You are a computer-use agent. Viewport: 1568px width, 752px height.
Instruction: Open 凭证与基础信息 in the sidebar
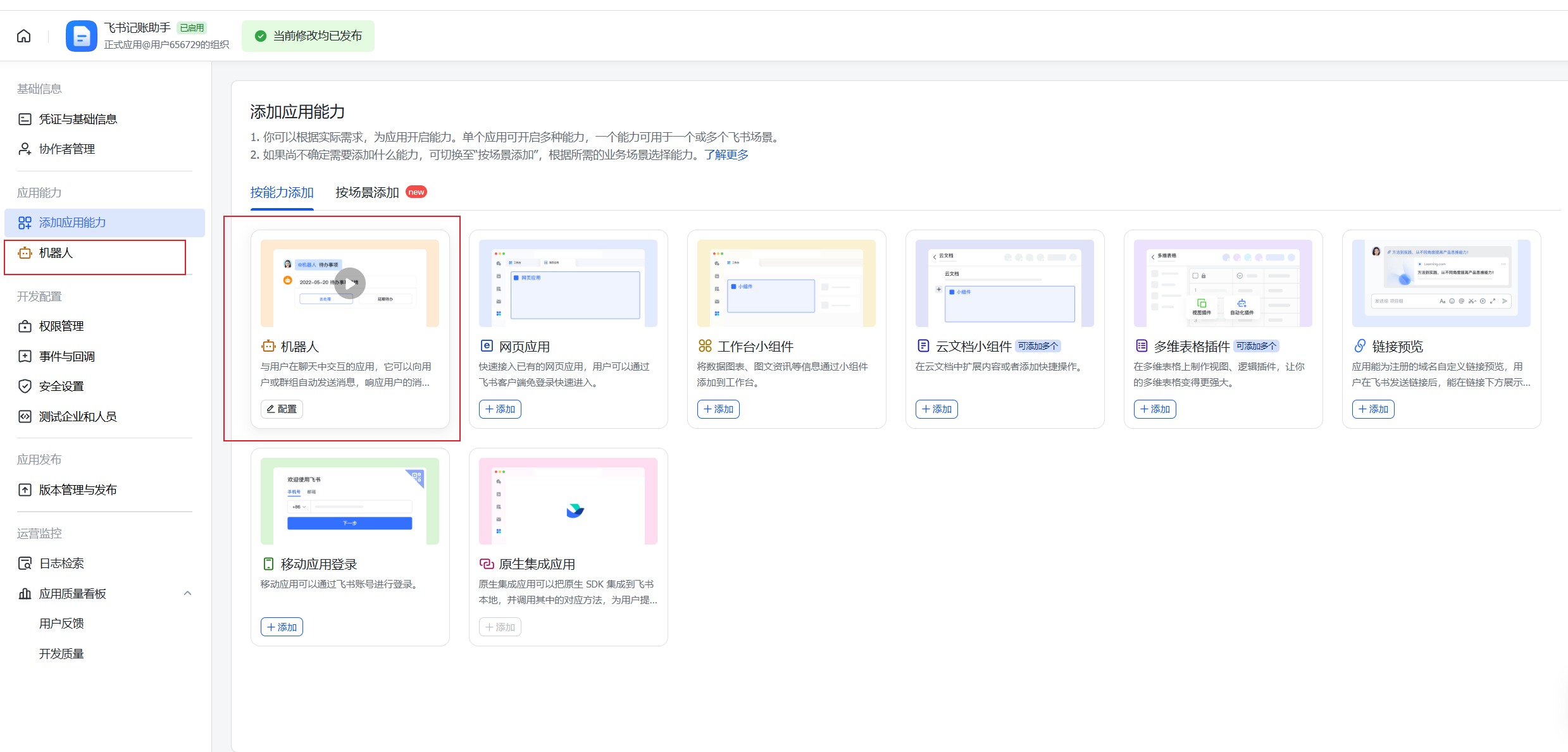104,119
